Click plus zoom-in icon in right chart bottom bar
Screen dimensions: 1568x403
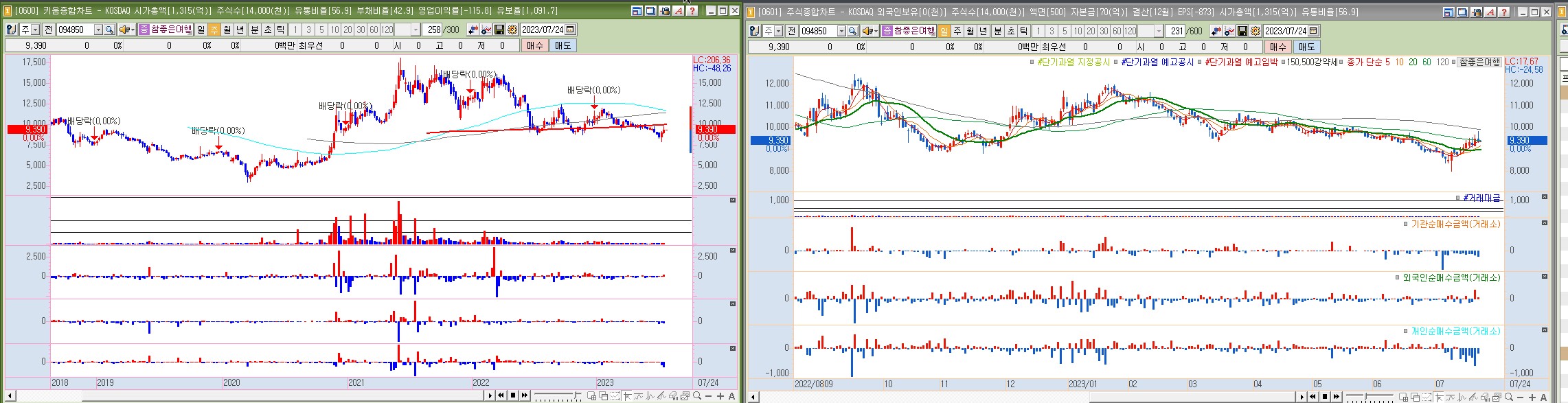[x=1532, y=397]
